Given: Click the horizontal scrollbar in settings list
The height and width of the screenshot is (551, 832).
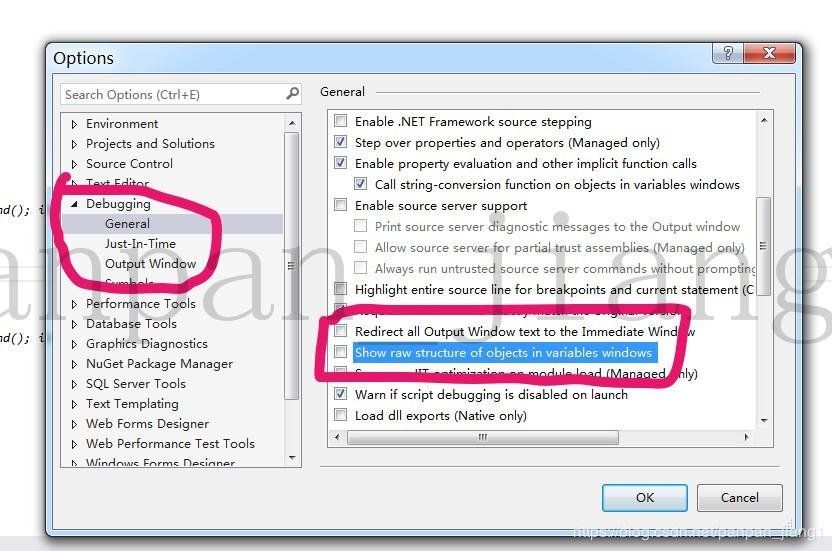Looking at the screenshot, I should coord(540,437).
